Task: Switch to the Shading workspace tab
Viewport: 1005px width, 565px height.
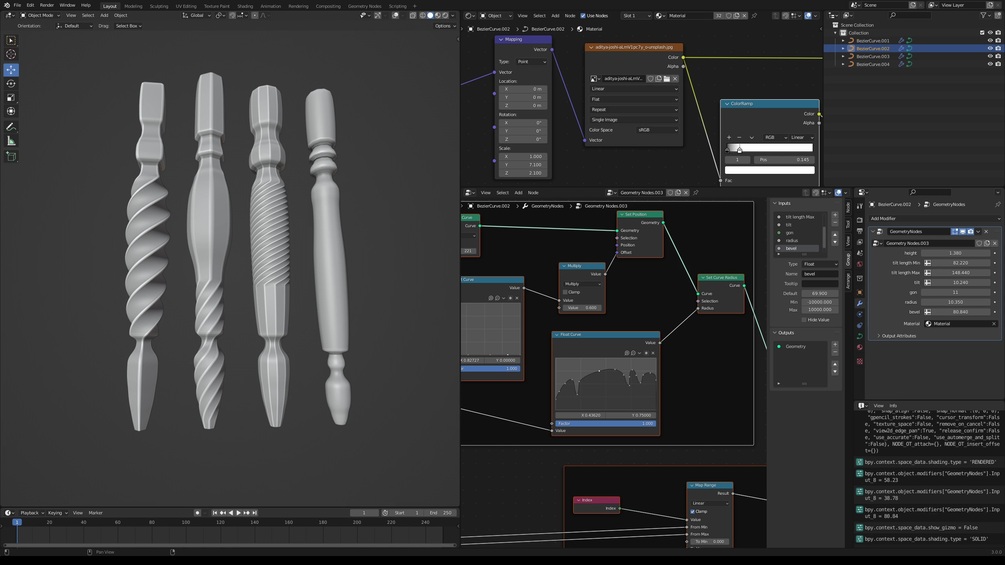Action: [245, 6]
